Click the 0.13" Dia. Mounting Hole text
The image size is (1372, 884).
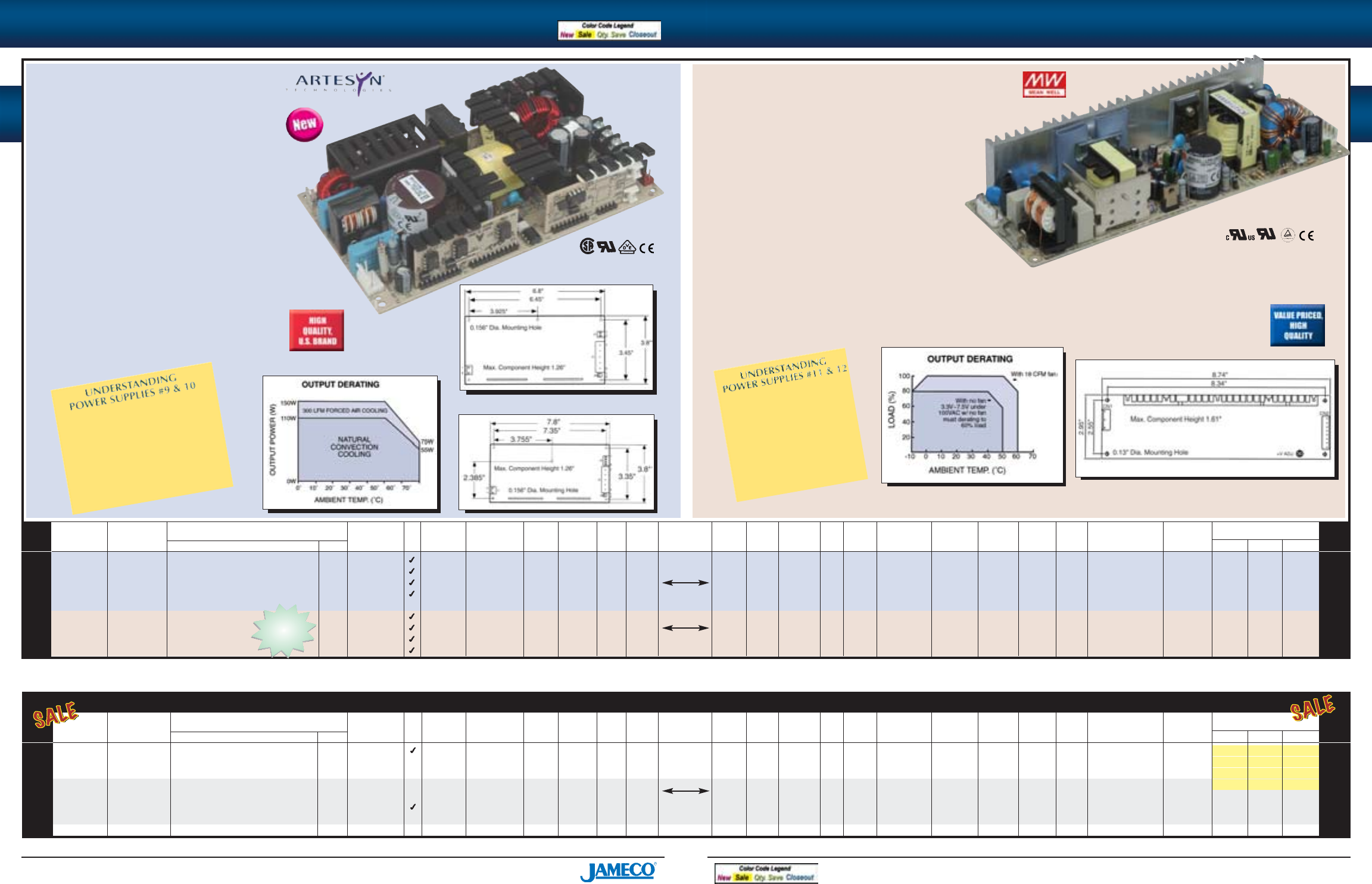coord(1150,452)
